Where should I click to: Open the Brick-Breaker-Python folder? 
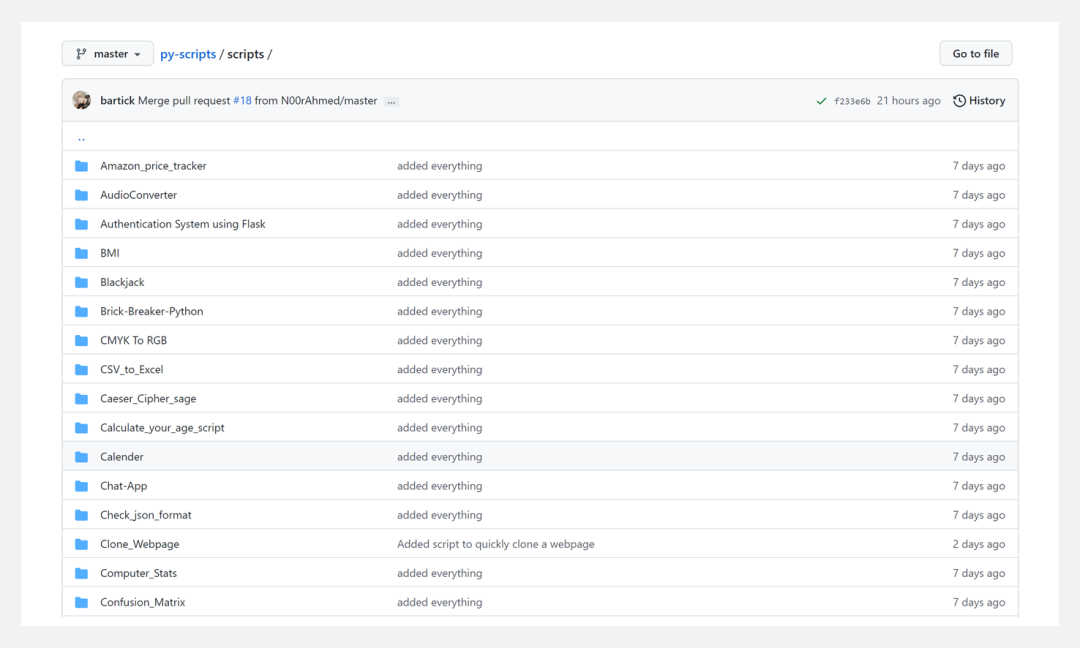[x=151, y=312]
